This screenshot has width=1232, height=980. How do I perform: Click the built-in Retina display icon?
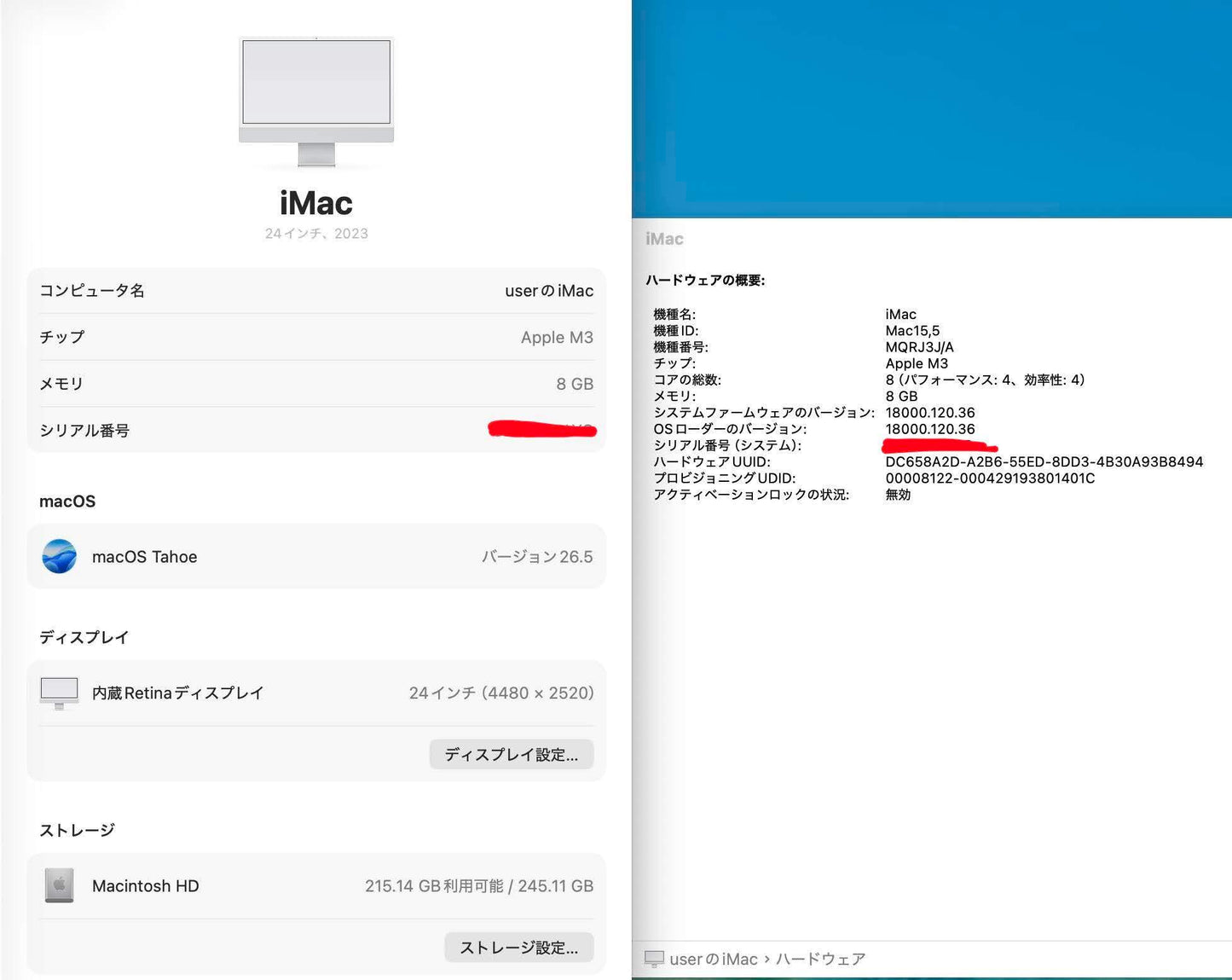pos(59,693)
